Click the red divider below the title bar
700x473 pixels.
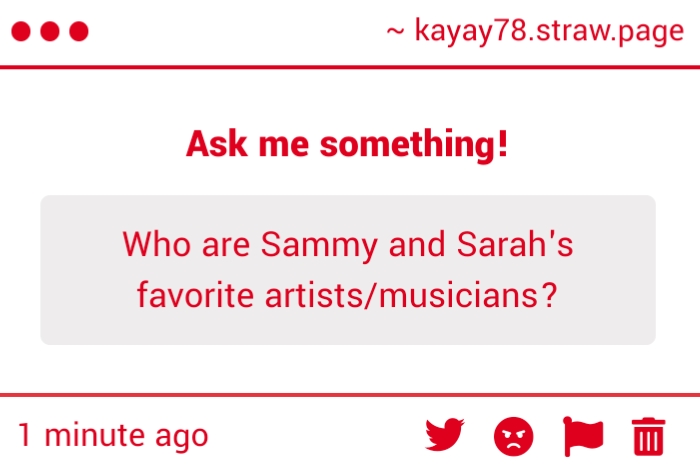[x=350, y=67]
